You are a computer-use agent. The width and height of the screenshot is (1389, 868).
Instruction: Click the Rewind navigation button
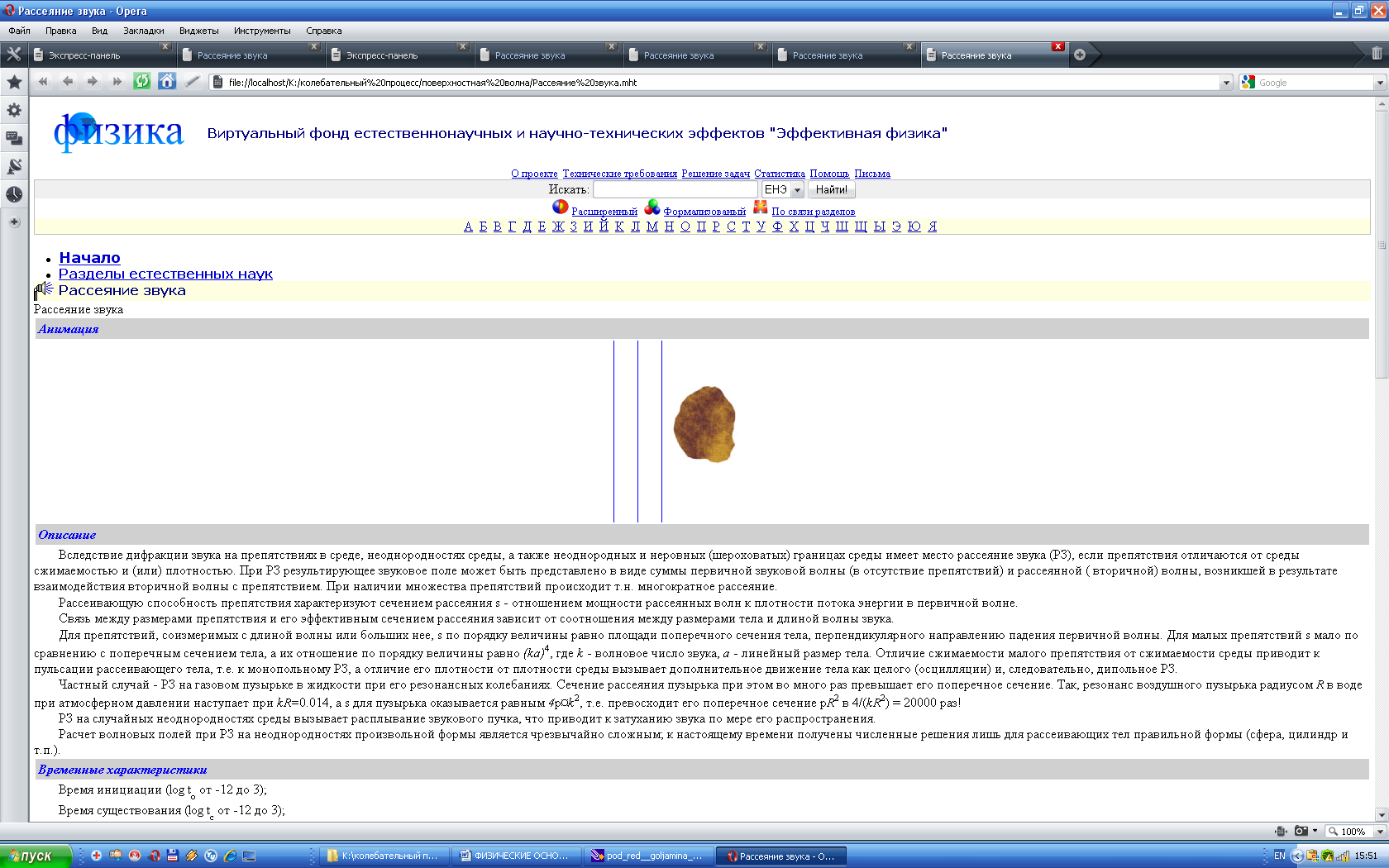[x=43, y=81]
